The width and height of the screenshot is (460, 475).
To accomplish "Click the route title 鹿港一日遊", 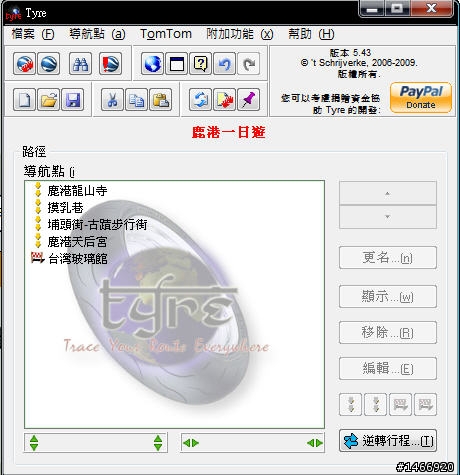I will pos(228,132).
